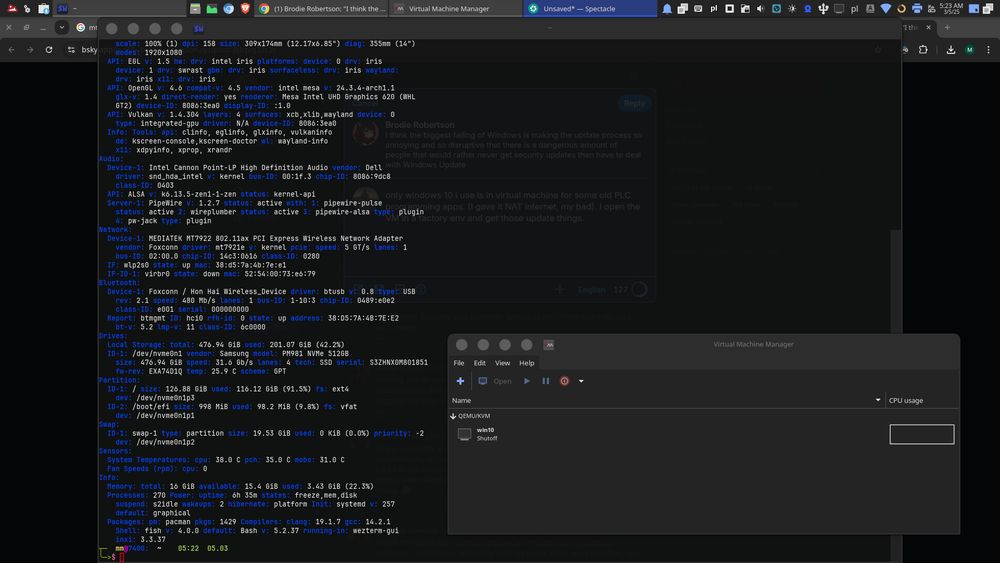1000x563 pixels.
Task: Launch the Brave browser icon in panel
Action: click(x=245, y=9)
